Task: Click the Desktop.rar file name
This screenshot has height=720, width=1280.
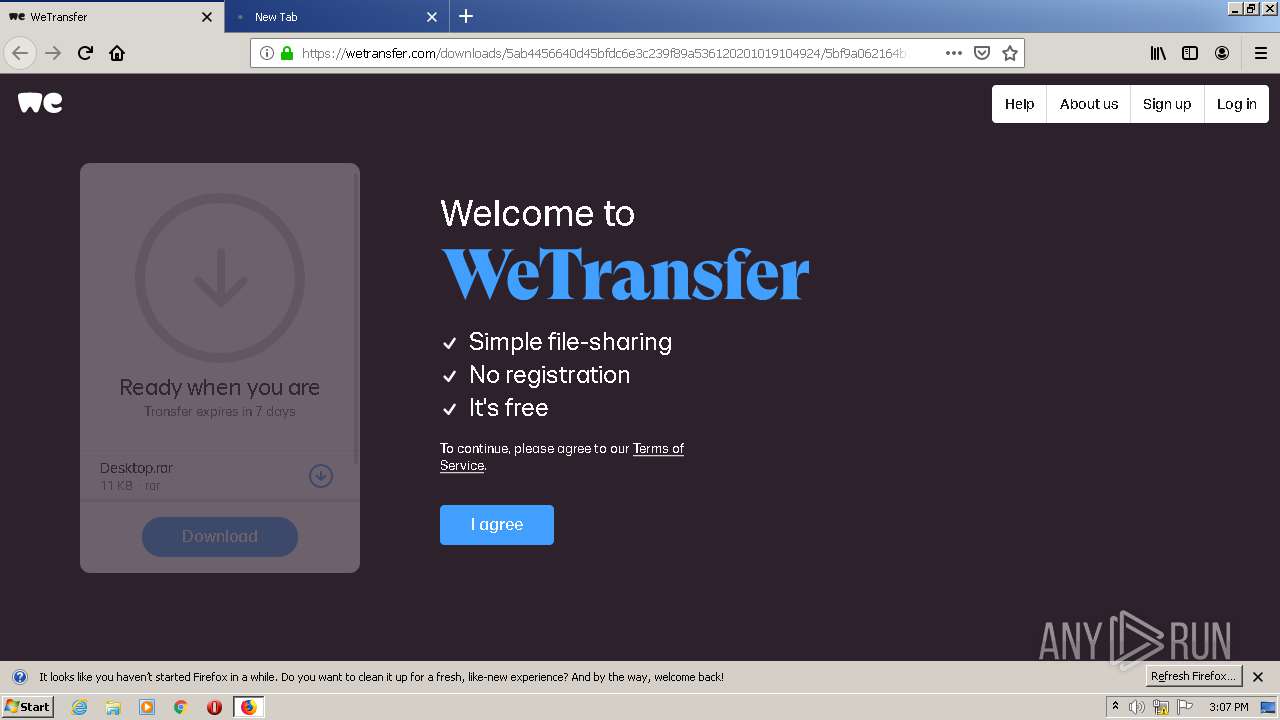Action: tap(136, 468)
